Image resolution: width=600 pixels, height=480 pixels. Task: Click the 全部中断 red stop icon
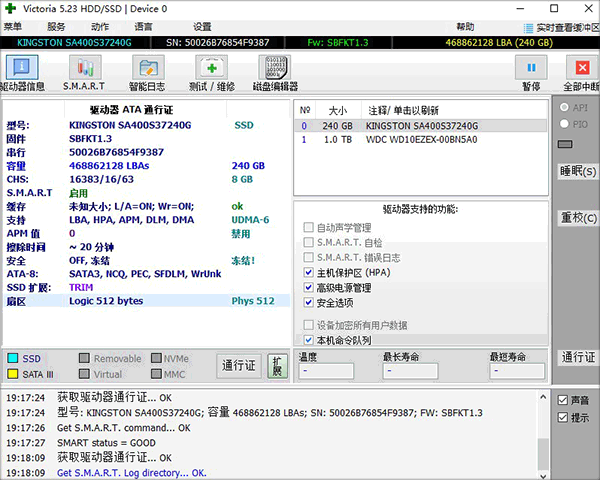pos(581,68)
